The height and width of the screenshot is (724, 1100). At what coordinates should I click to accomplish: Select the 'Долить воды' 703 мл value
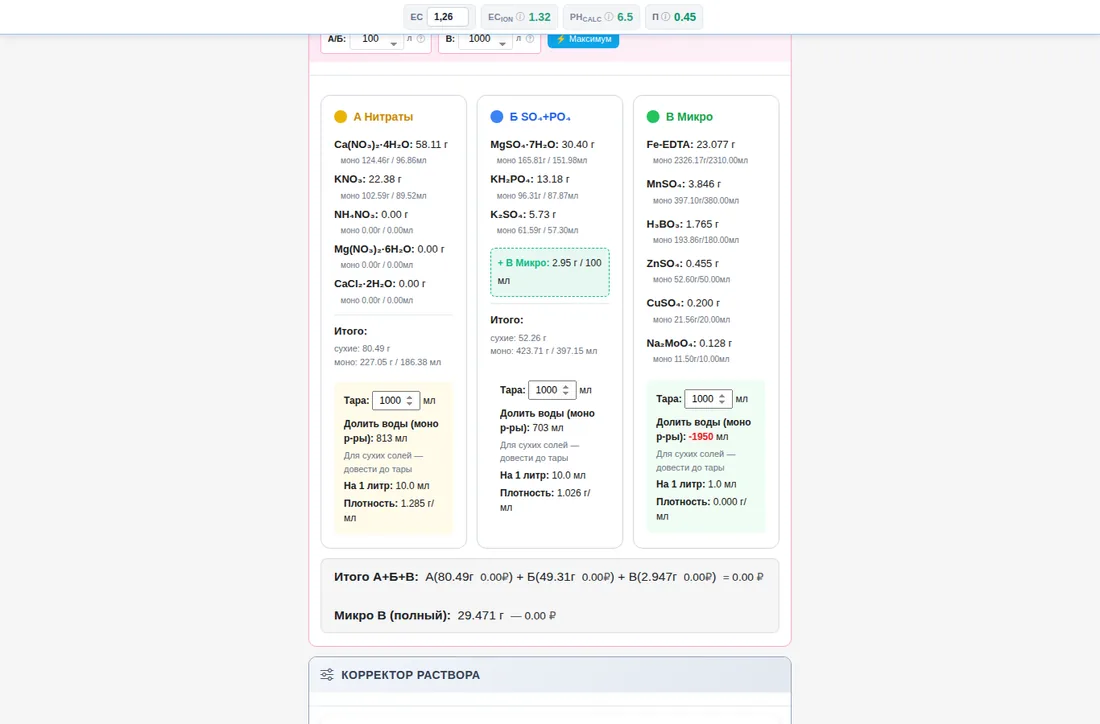548,428
